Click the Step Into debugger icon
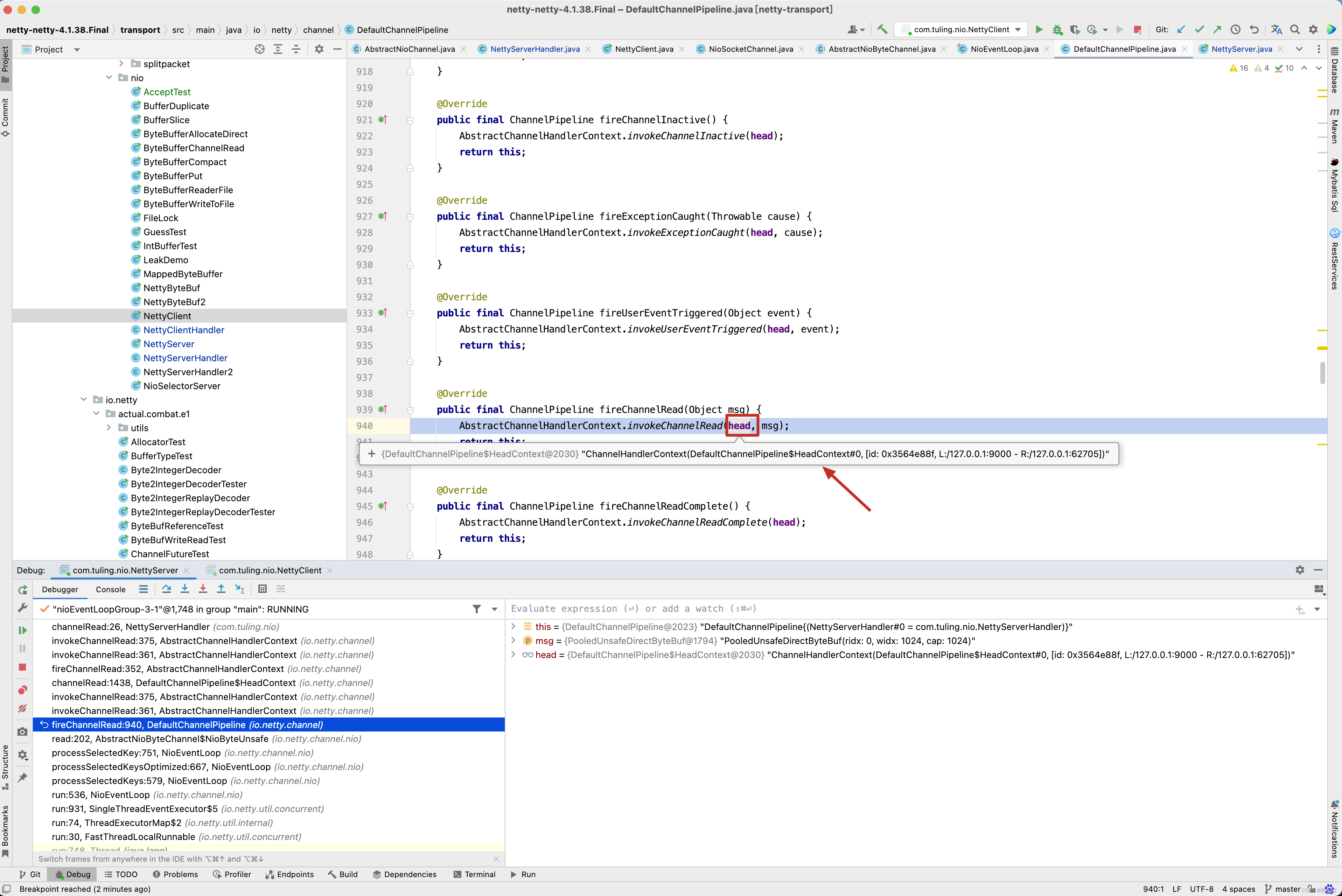The image size is (1342, 896). pos(184,589)
